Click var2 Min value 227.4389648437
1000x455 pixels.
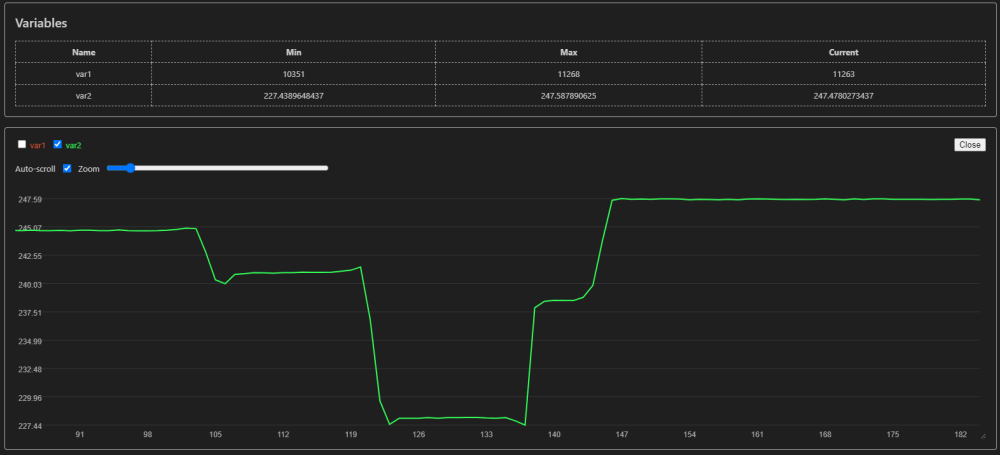294,95
